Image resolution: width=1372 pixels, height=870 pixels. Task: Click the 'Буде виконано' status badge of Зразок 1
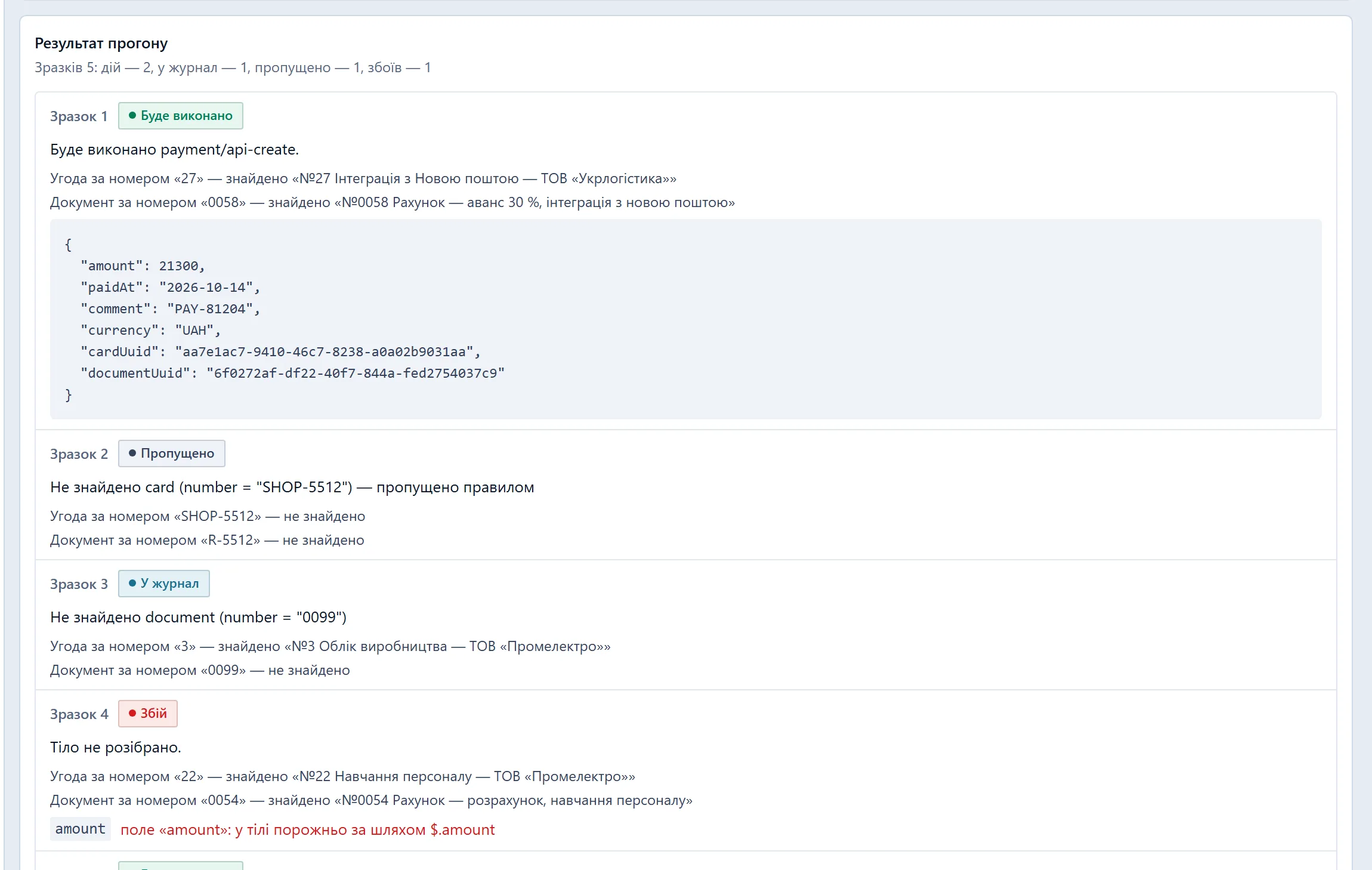[x=181, y=116]
